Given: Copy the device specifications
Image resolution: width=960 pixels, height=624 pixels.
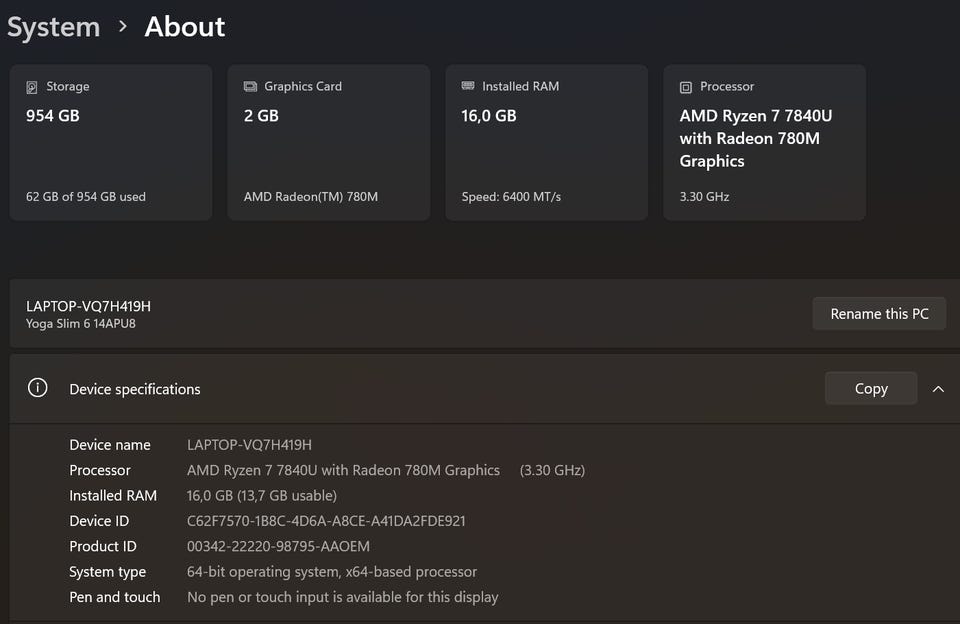Looking at the screenshot, I should [870, 389].
